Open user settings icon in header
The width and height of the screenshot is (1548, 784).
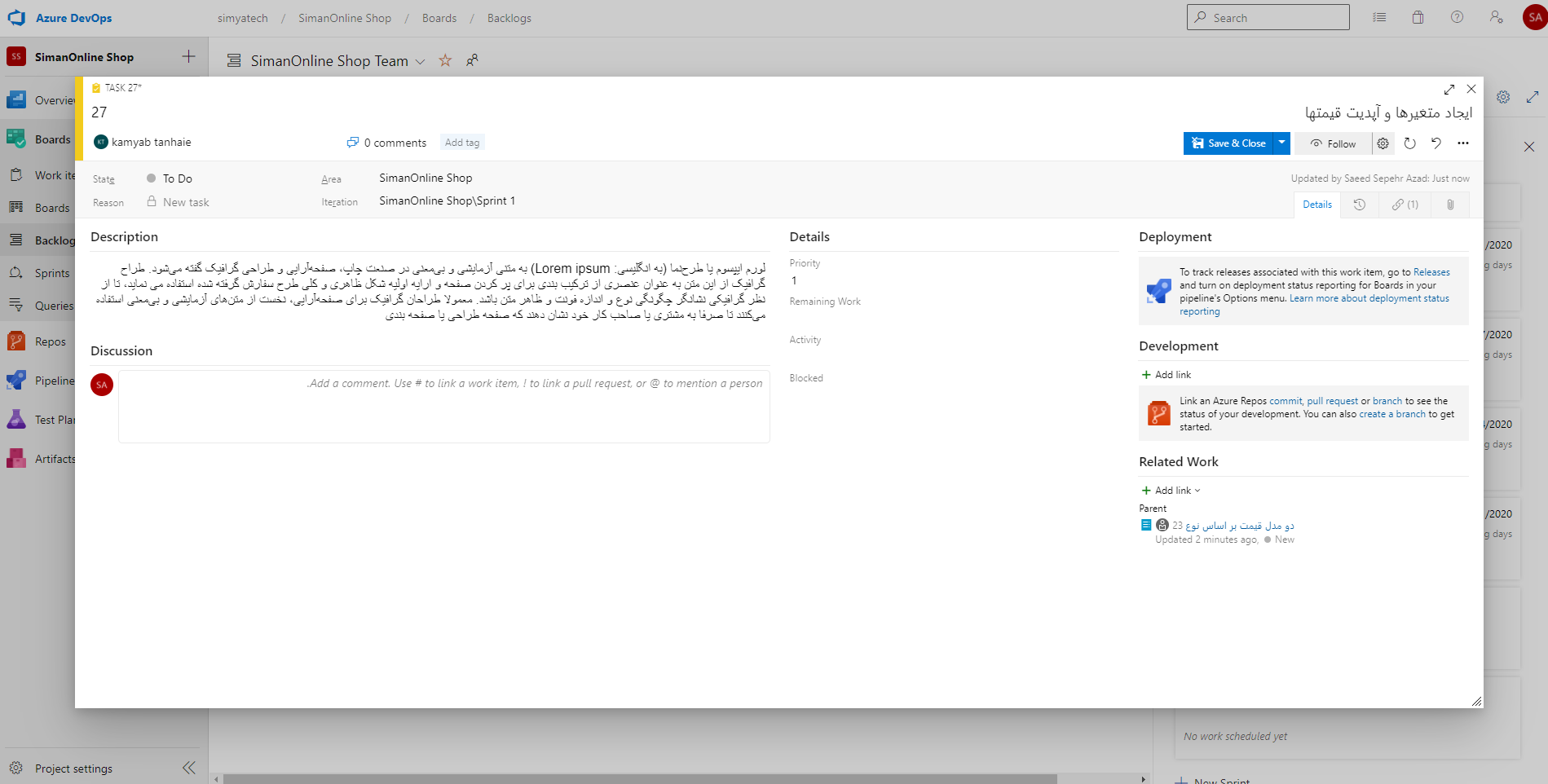pyautogui.click(x=1496, y=17)
